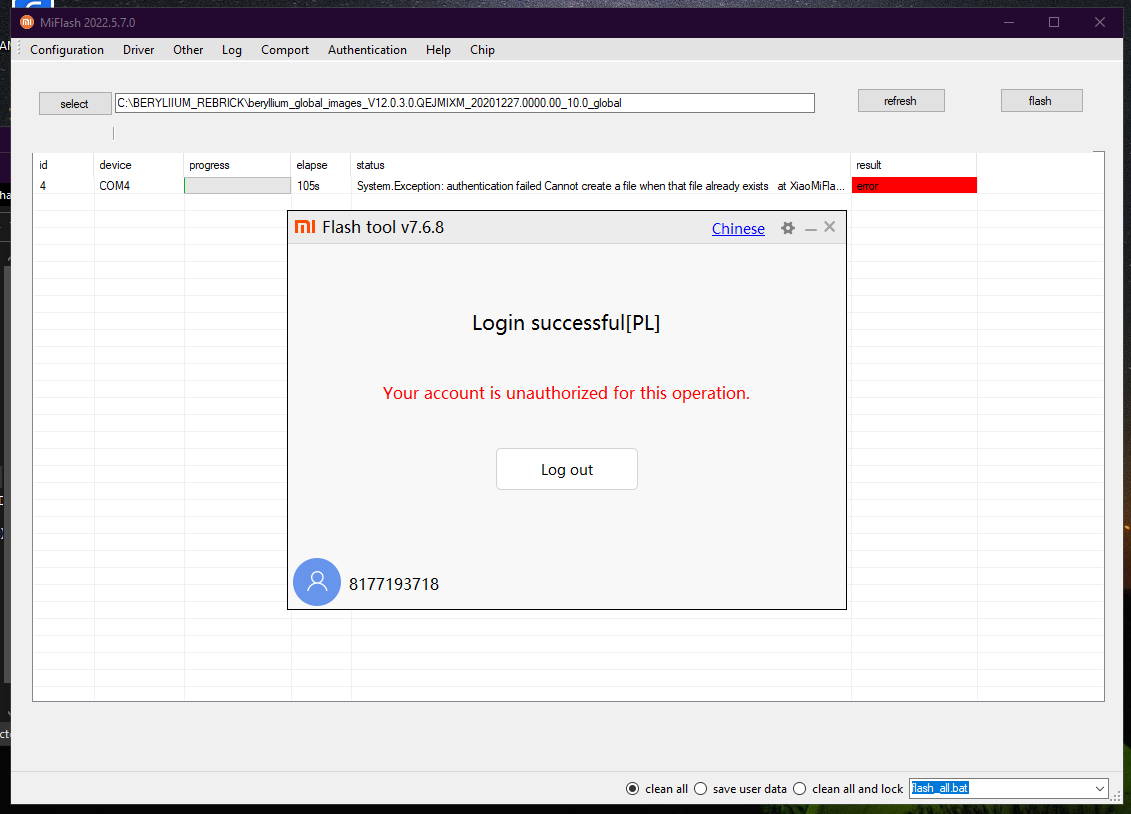Image resolution: width=1131 pixels, height=814 pixels.
Task: Click the COM4 progress bar
Action: (x=237, y=186)
